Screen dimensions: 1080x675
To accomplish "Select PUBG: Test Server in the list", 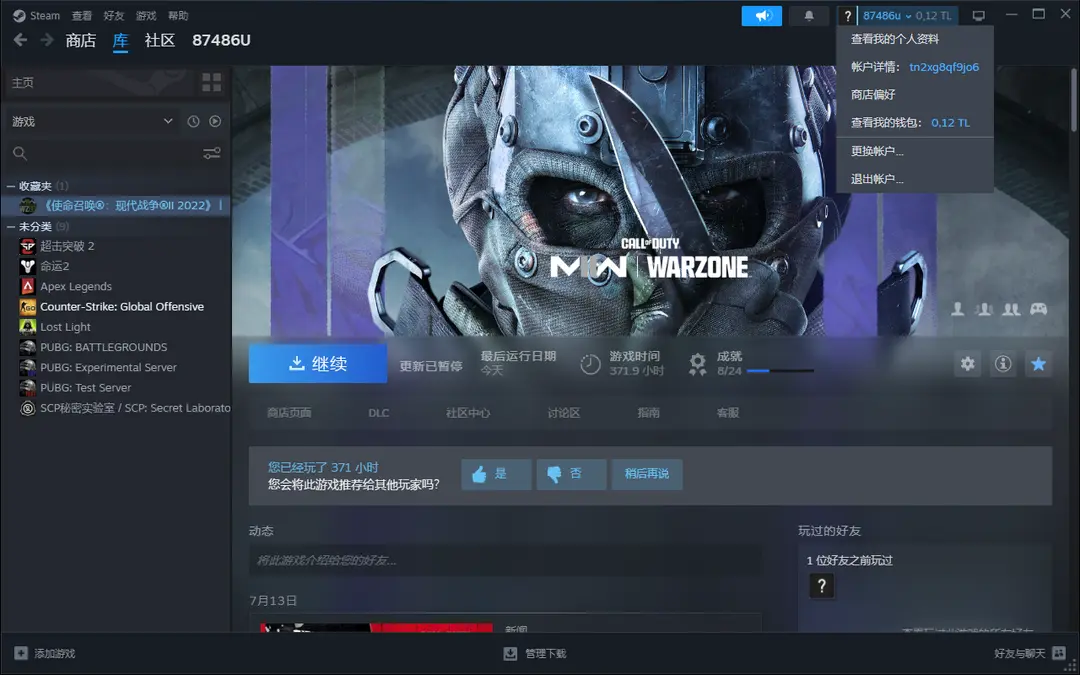I will pyautogui.click(x=116, y=388).
